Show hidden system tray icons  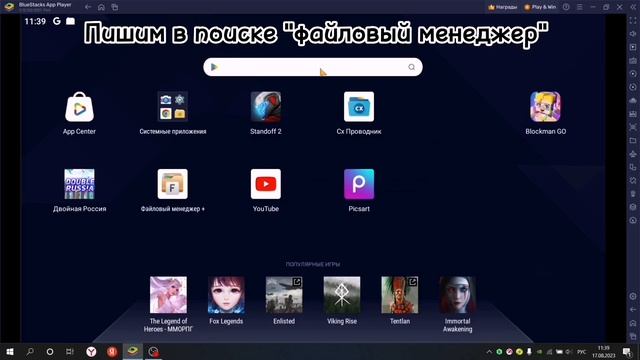click(x=489, y=351)
